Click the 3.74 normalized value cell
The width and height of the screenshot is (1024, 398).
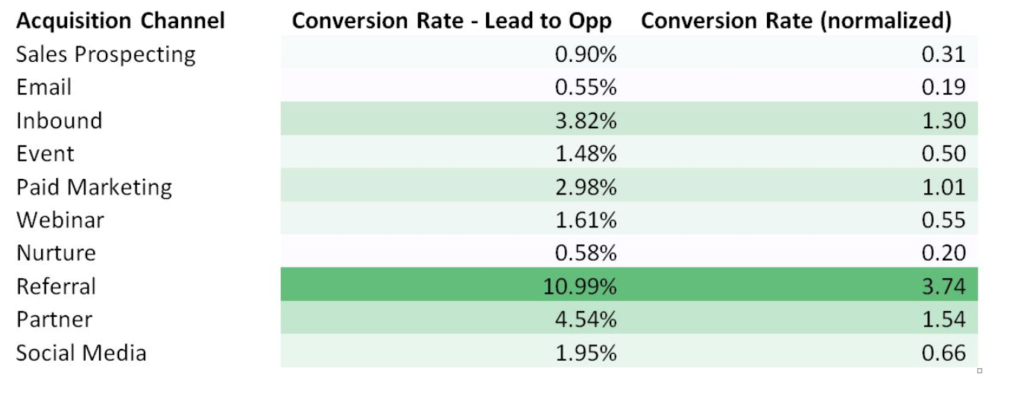798,287
